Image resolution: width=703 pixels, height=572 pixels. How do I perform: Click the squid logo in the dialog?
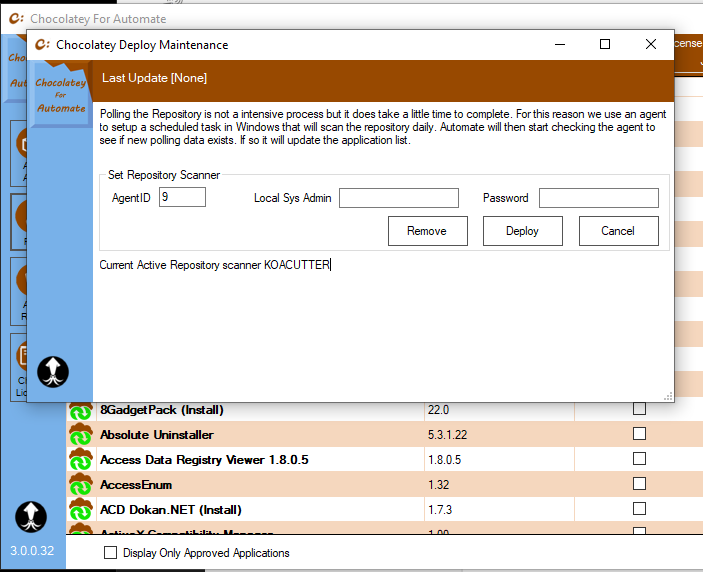click(x=52, y=371)
